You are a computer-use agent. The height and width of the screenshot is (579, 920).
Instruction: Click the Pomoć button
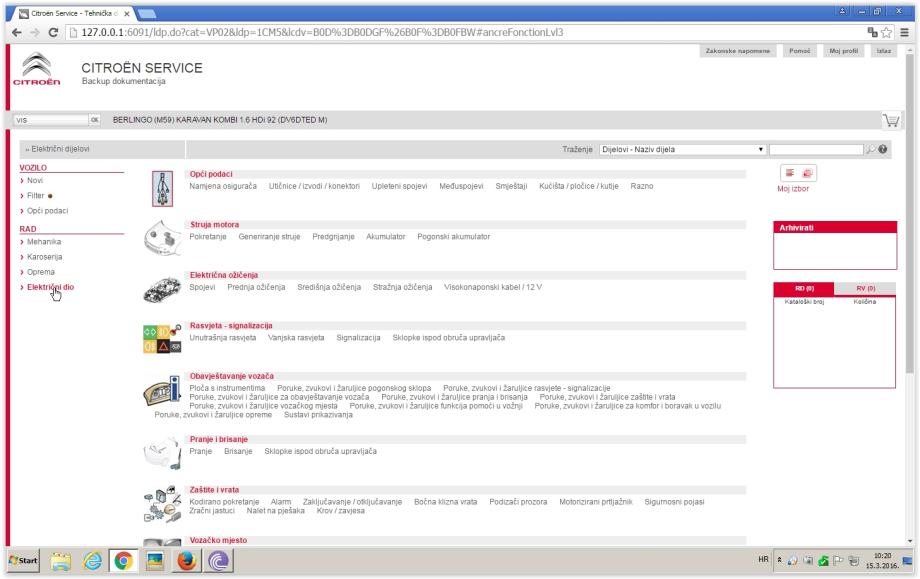click(x=799, y=51)
